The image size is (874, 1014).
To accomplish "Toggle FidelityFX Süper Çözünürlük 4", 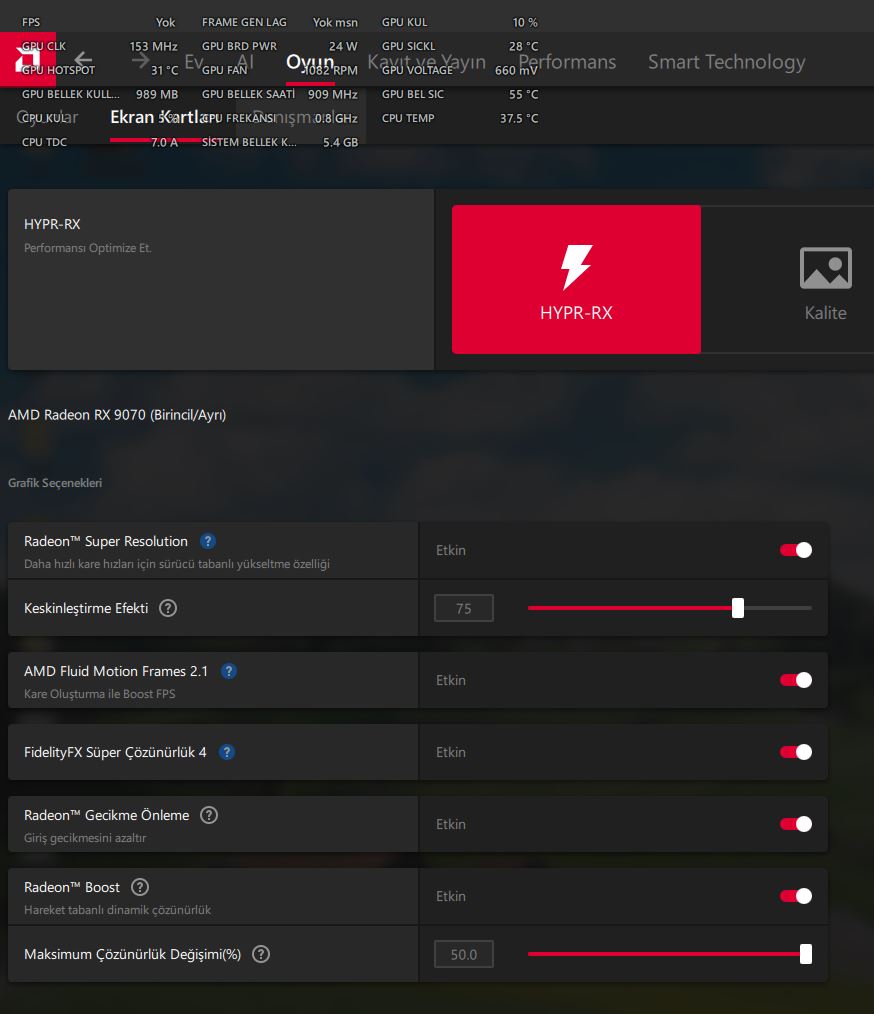I will [x=796, y=752].
